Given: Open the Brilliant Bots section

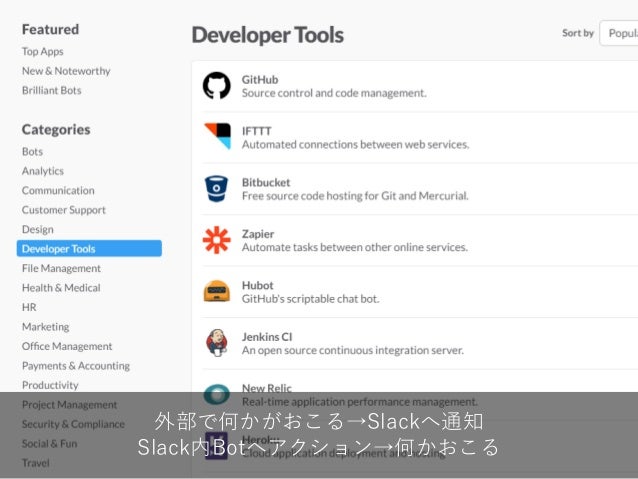Looking at the screenshot, I should coord(52,90).
